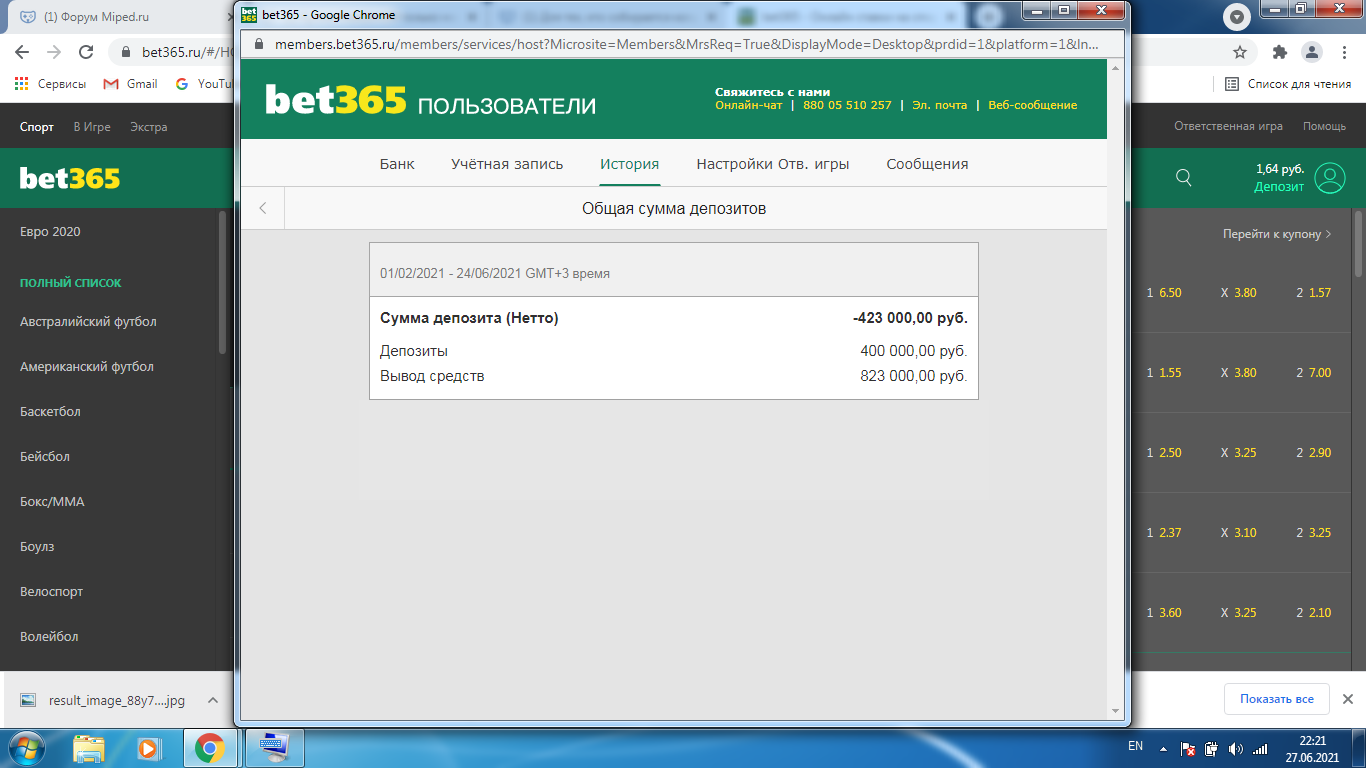Viewport: 1366px width, 768px height.
Task: Click Сервисы apps grid bookmark
Action: click(x=50, y=84)
